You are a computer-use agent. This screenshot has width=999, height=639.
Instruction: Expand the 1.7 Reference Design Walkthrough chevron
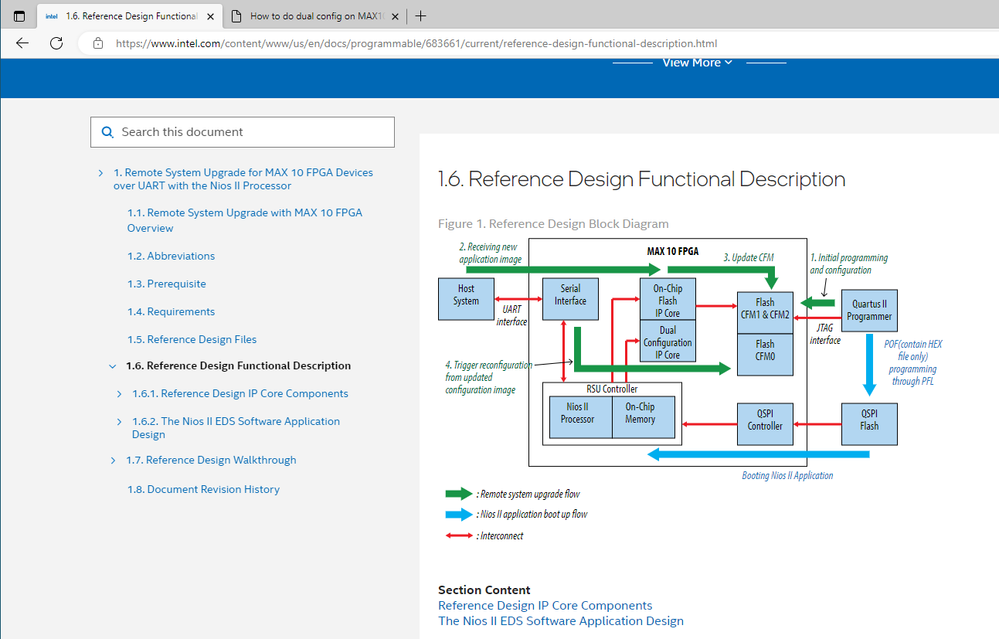[x=113, y=460]
